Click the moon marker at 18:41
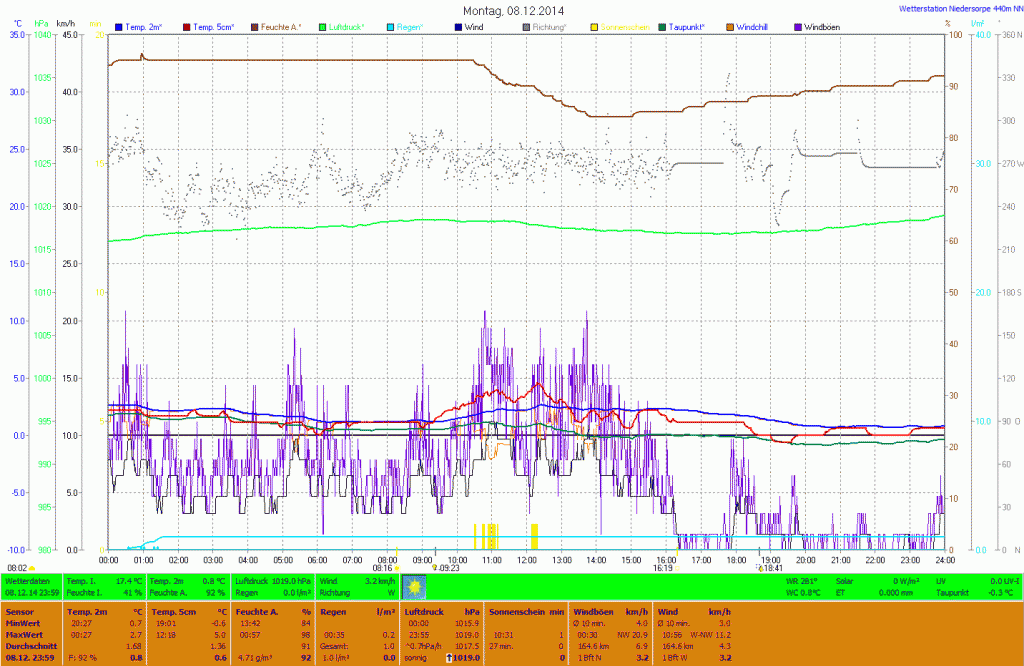Screen dimensions: 1024x666 (759, 567)
